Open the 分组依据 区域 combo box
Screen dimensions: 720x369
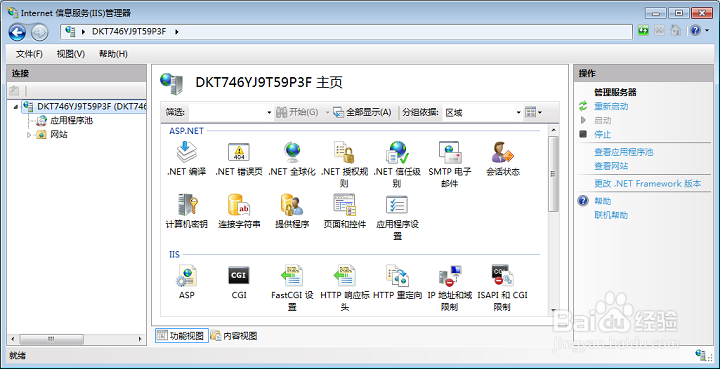482,112
